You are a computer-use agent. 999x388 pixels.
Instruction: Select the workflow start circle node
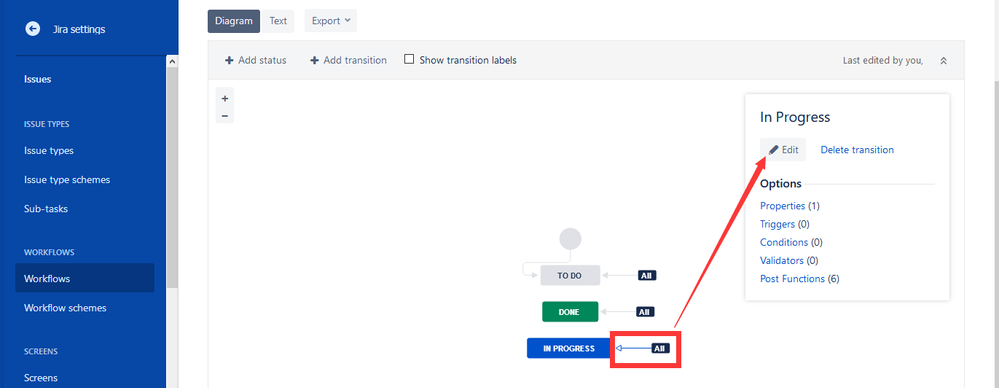(570, 239)
